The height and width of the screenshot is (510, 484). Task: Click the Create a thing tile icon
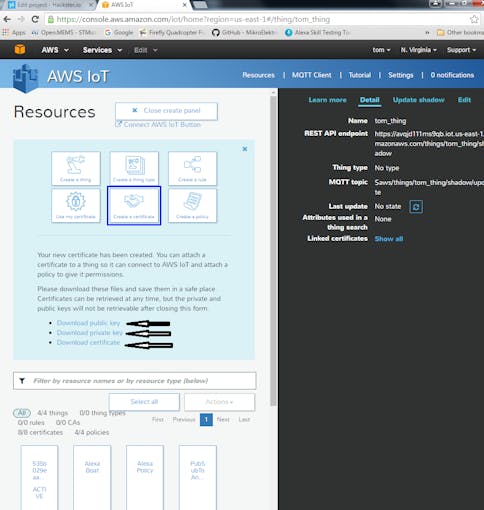76,165
